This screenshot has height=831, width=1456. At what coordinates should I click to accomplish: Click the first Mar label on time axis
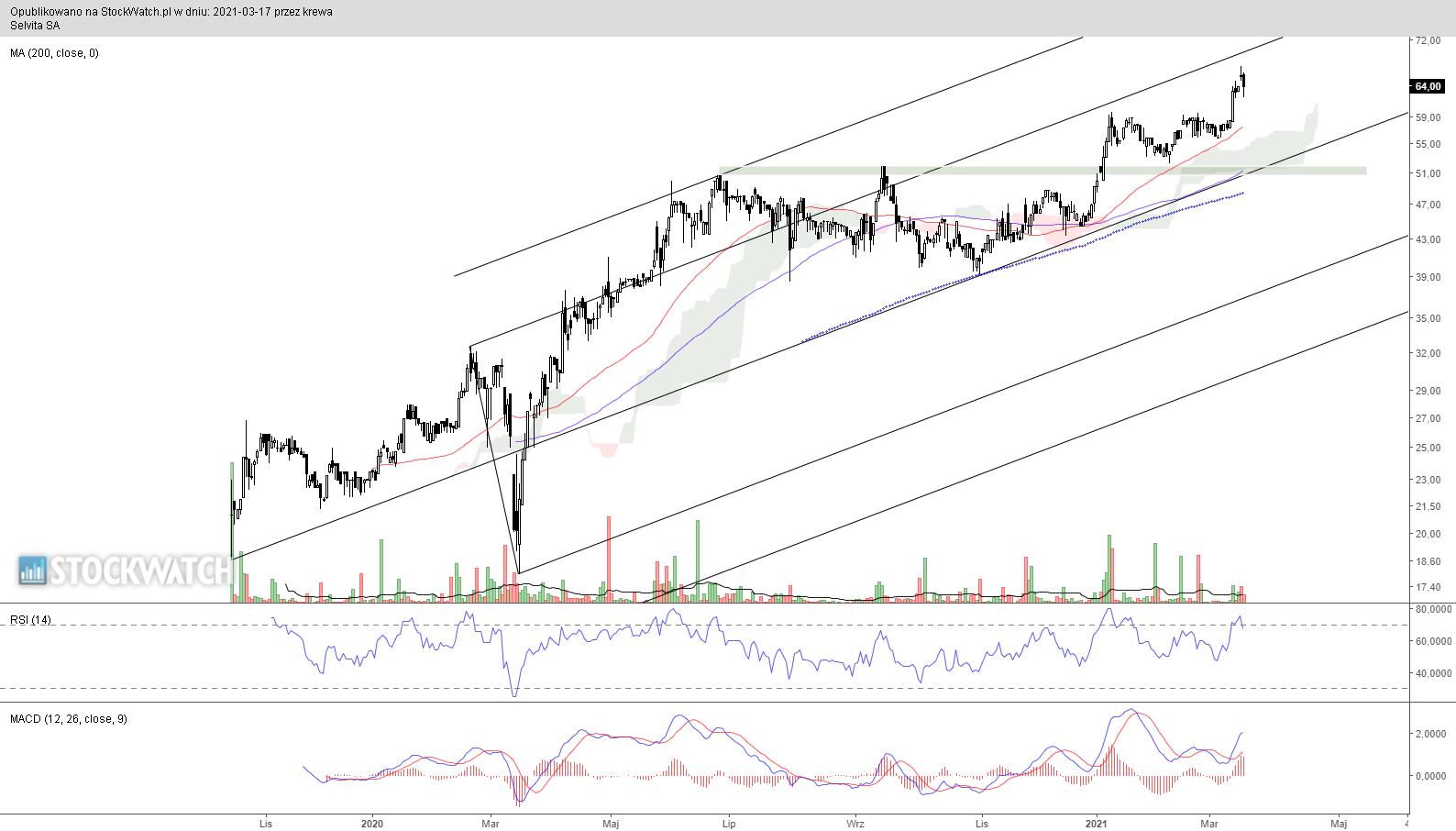coord(490,823)
